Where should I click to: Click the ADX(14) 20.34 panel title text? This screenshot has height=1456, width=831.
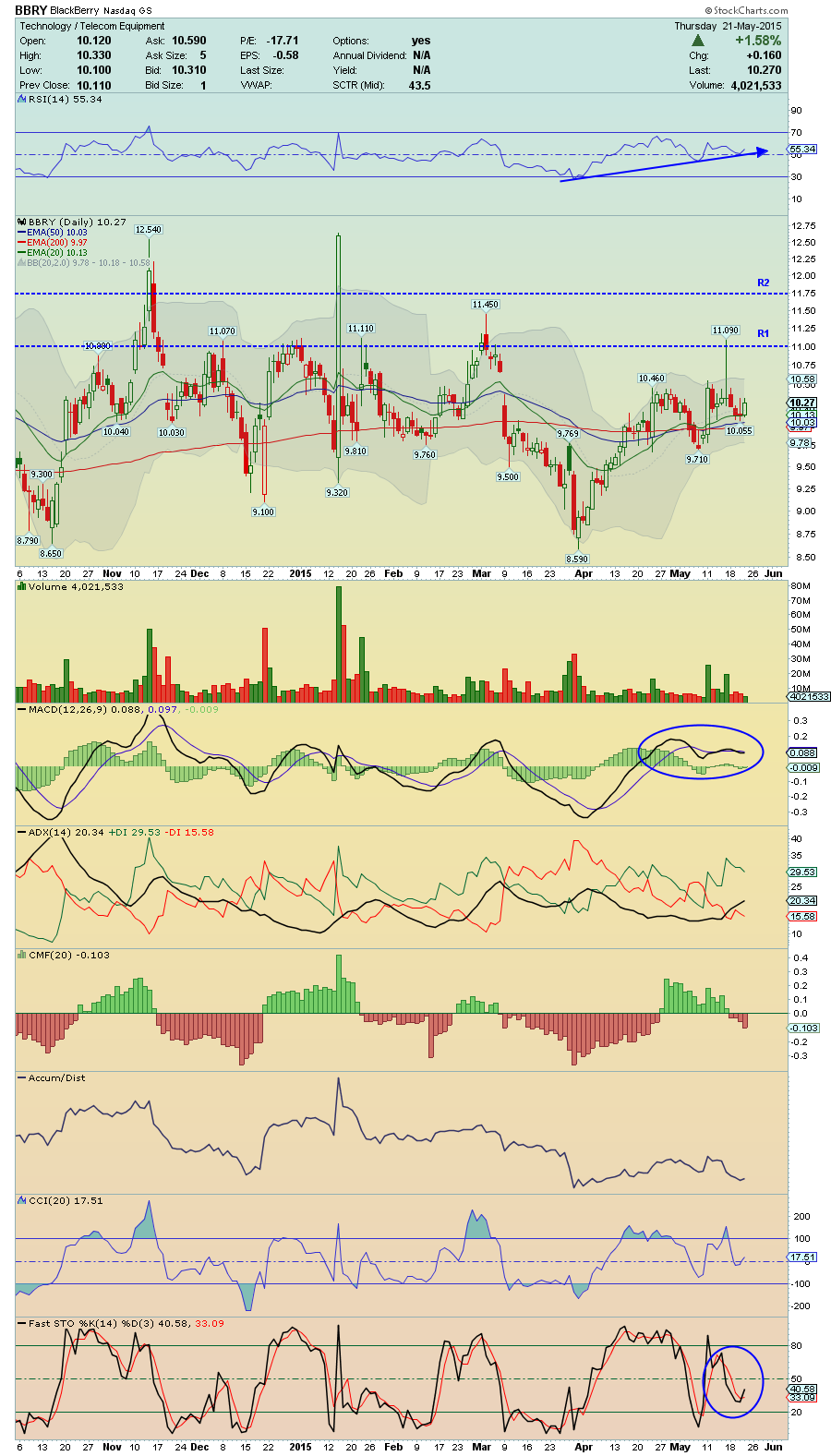click(66, 832)
